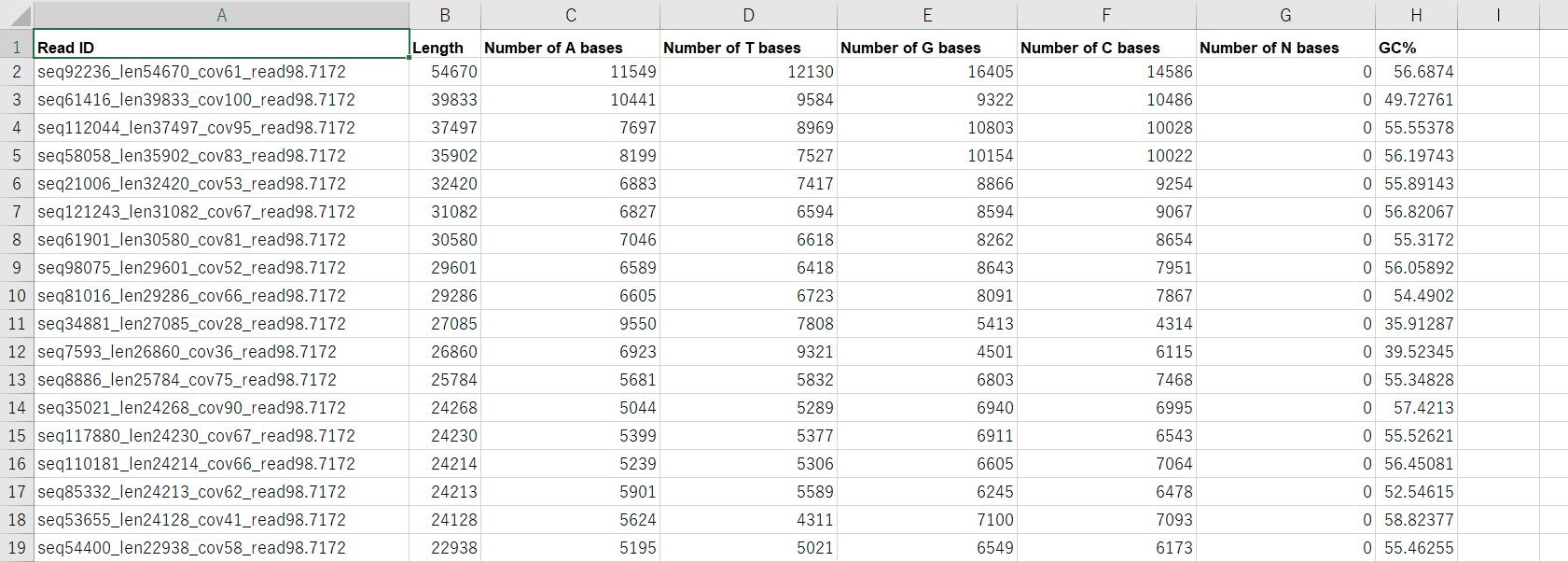Screen dimensions: 1568x562
Task: Select column B header
Action: coord(445,15)
